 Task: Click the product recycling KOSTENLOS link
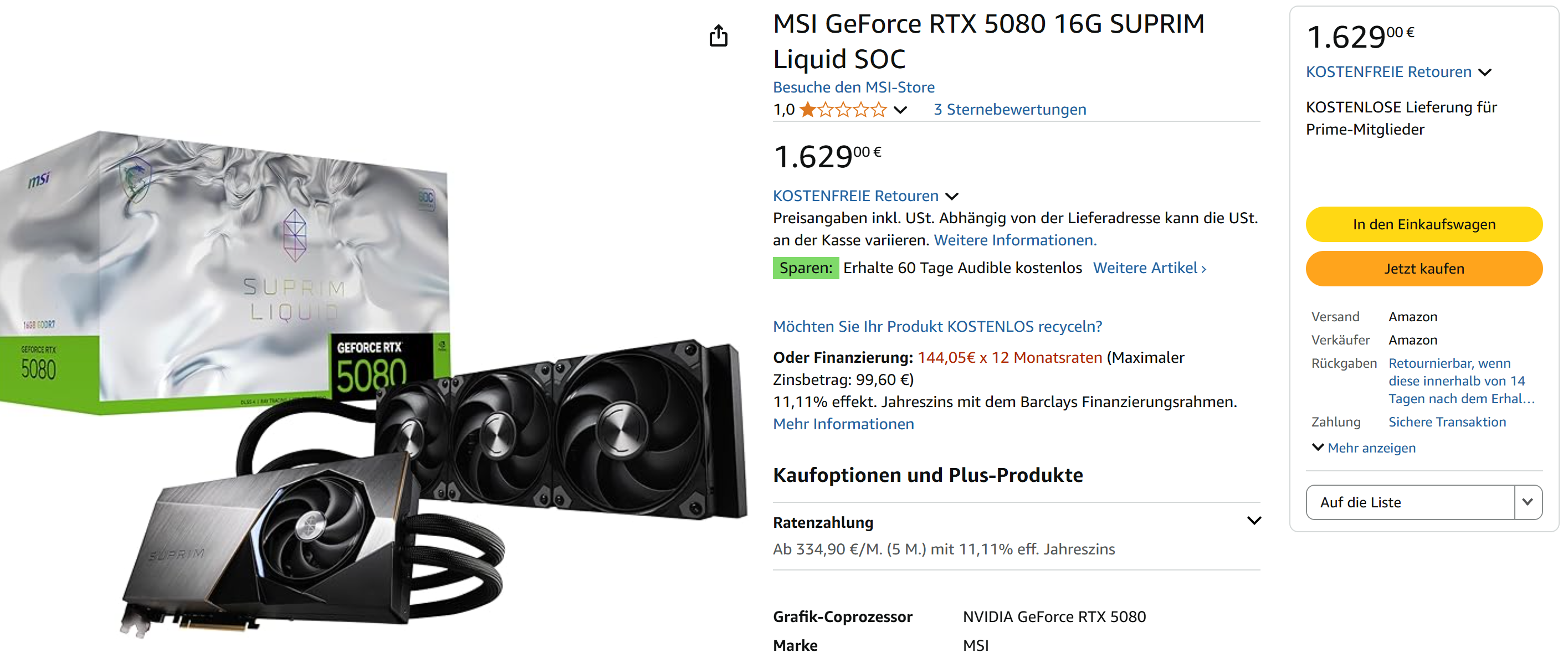(x=937, y=327)
